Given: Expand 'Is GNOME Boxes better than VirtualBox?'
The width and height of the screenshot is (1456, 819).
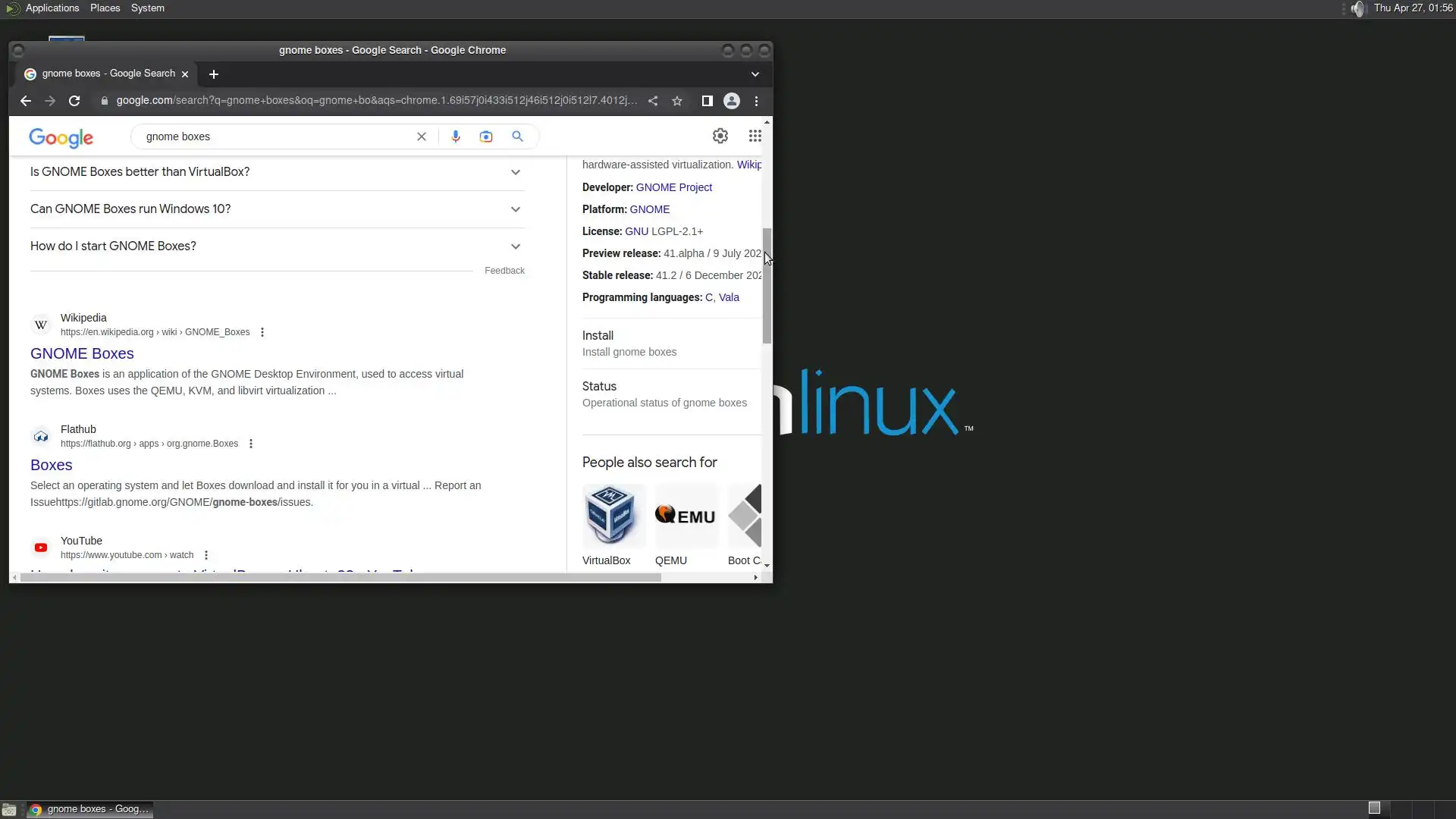Looking at the screenshot, I should [x=515, y=172].
